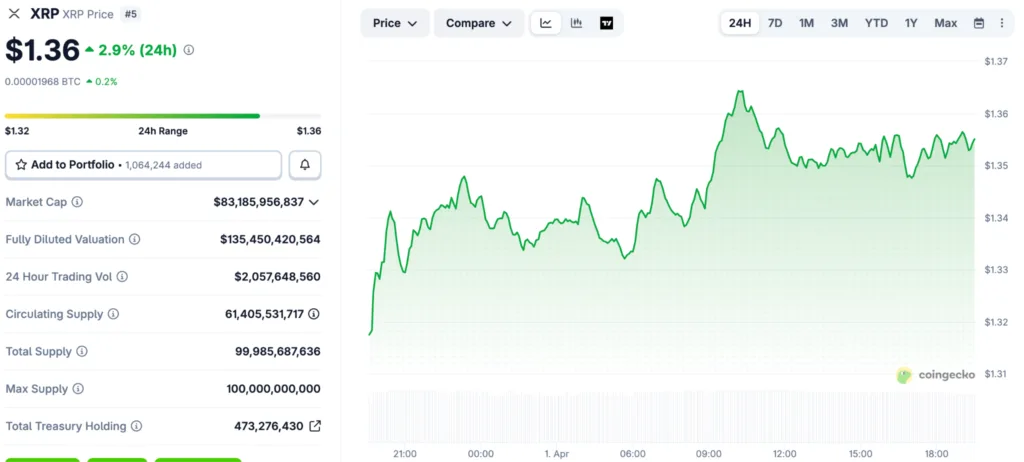Open the 24 Hour Trading Vol info icon
This screenshot has width=1024, height=462.
(122, 276)
